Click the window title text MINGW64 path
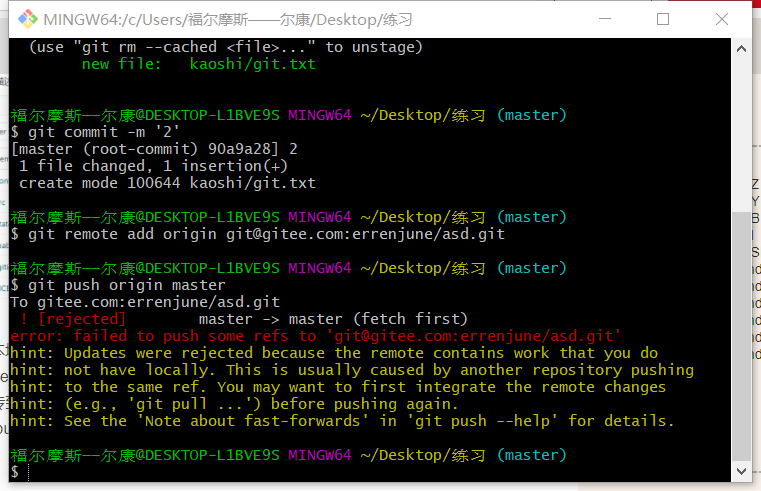This screenshot has width=761, height=491. click(228, 19)
